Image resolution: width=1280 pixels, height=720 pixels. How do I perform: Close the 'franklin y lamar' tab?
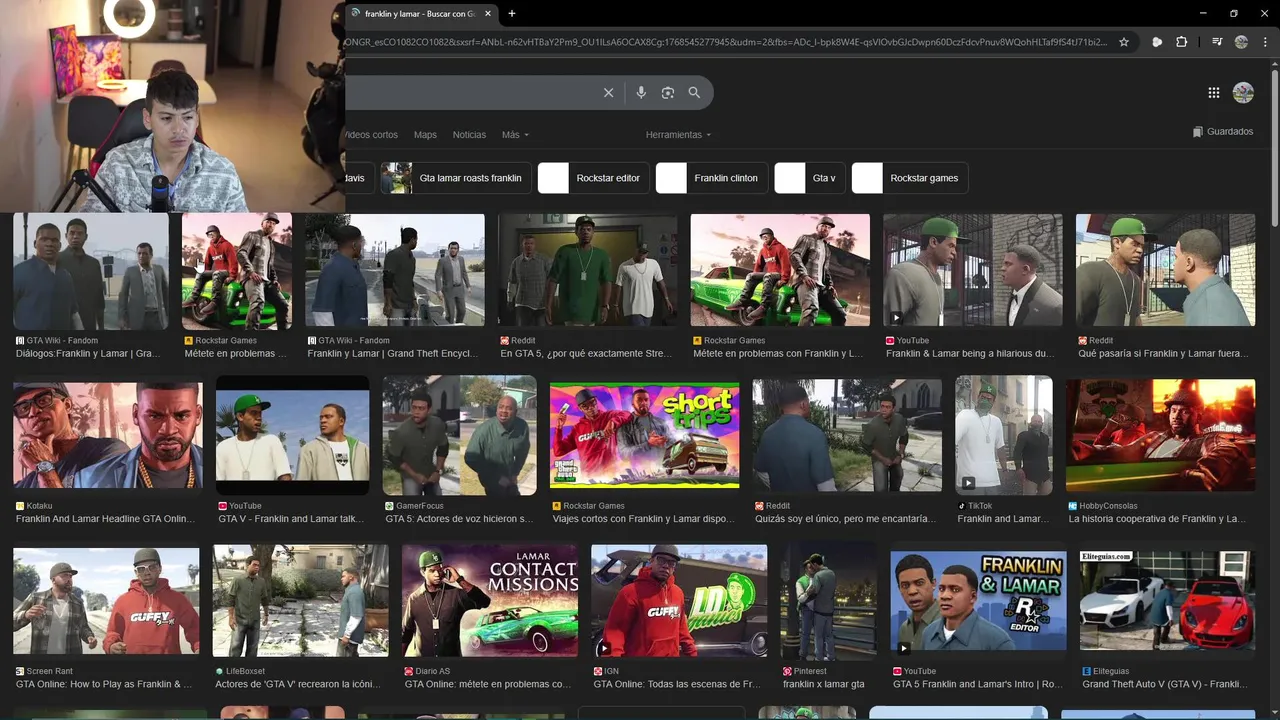click(488, 13)
